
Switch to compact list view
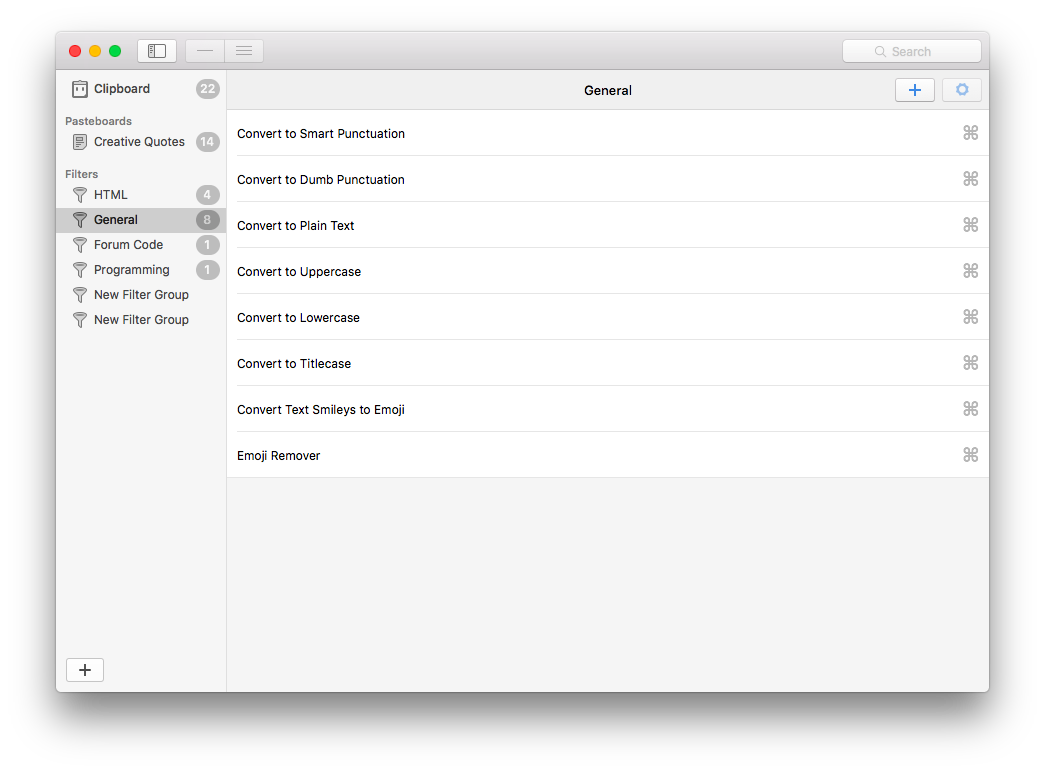point(205,51)
